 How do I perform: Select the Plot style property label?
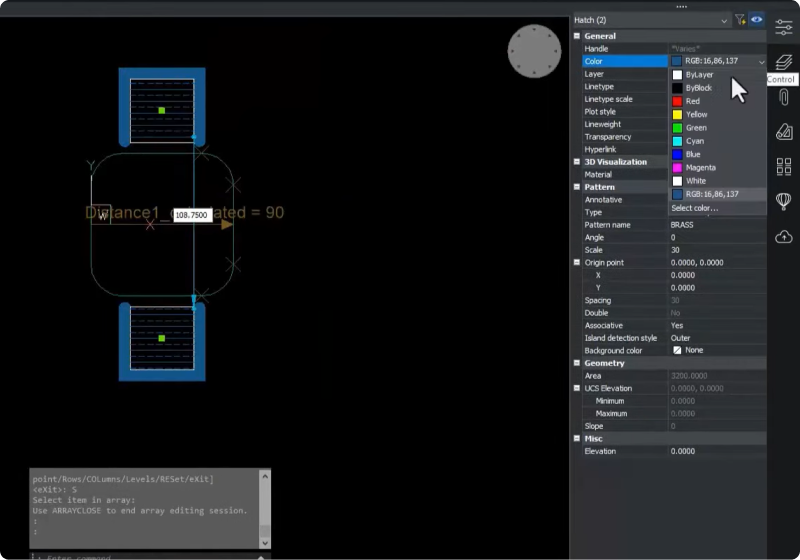(600, 112)
